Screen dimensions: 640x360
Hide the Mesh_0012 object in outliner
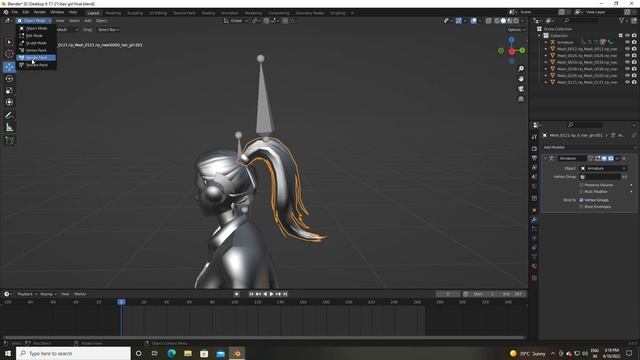(x=627, y=49)
